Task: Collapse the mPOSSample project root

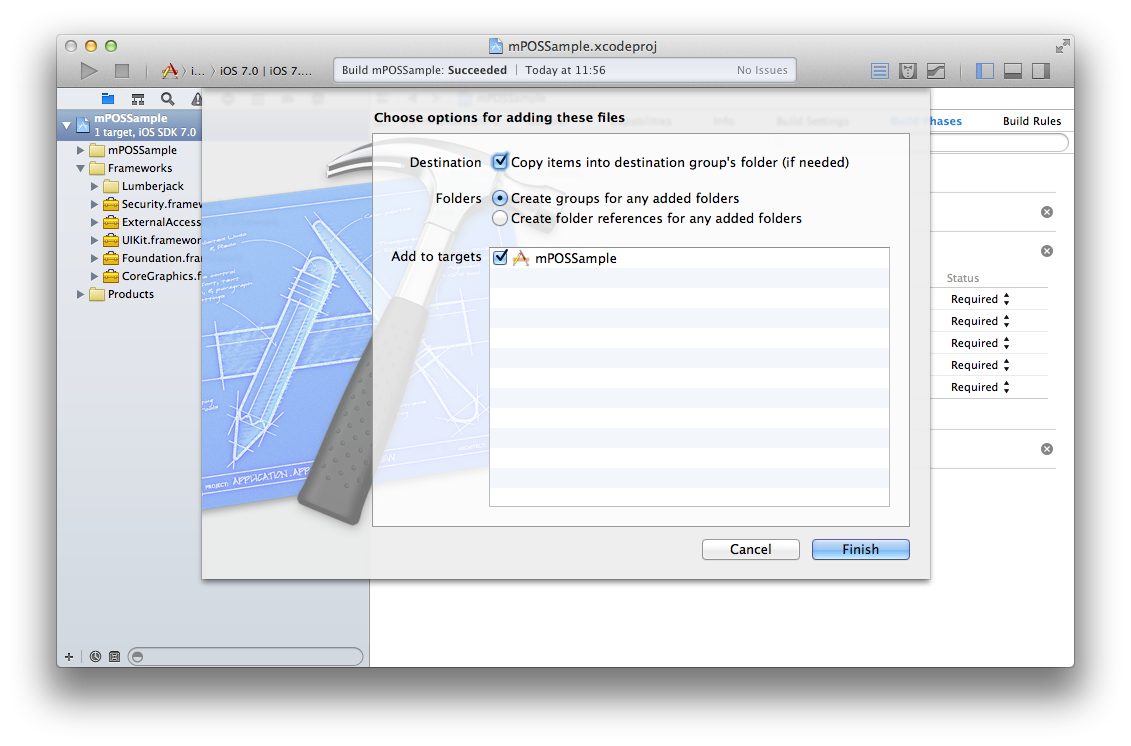Action: tap(67, 125)
